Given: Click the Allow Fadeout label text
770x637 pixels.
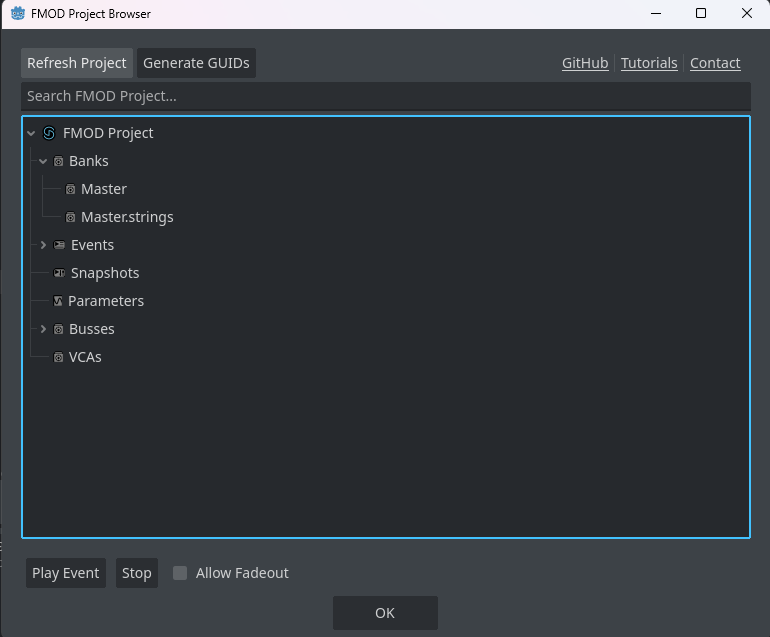Looking at the screenshot, I should click(242, 573).
